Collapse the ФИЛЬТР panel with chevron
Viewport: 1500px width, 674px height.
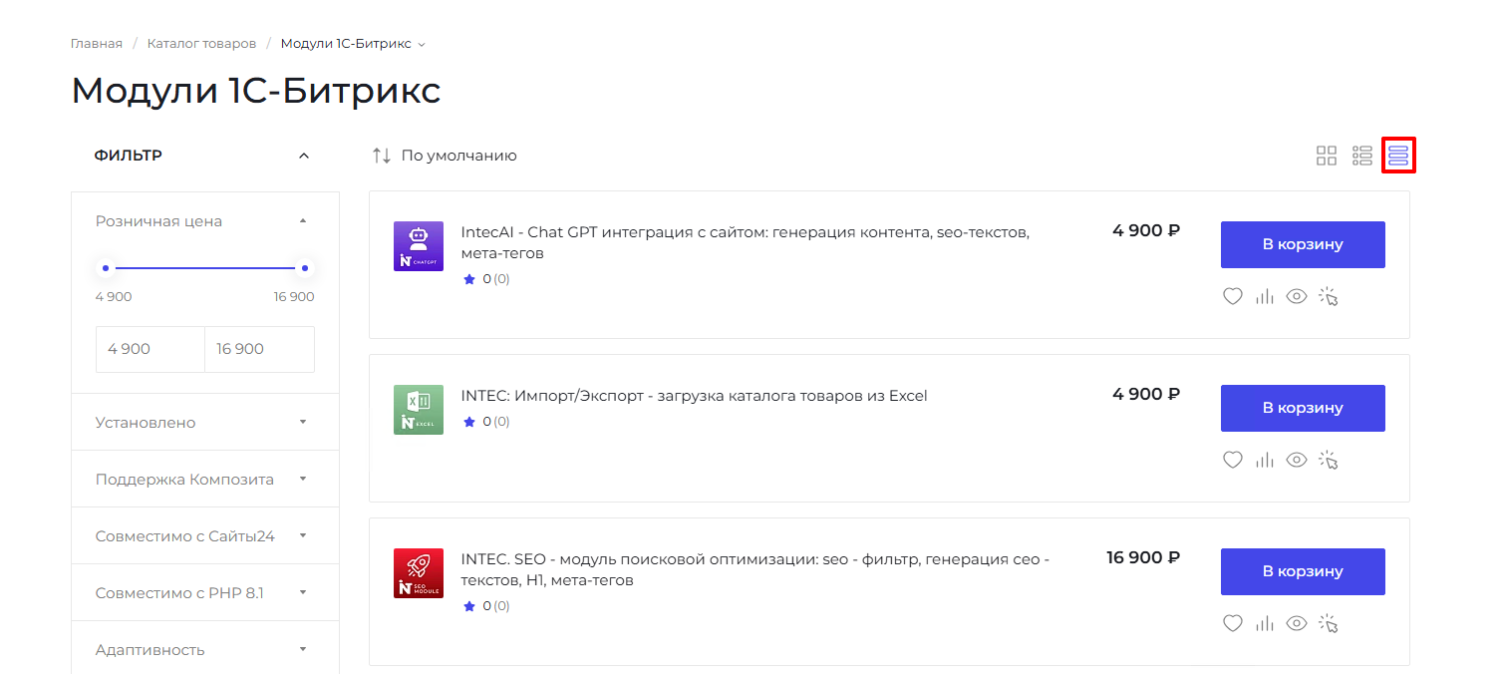(304, 156)
